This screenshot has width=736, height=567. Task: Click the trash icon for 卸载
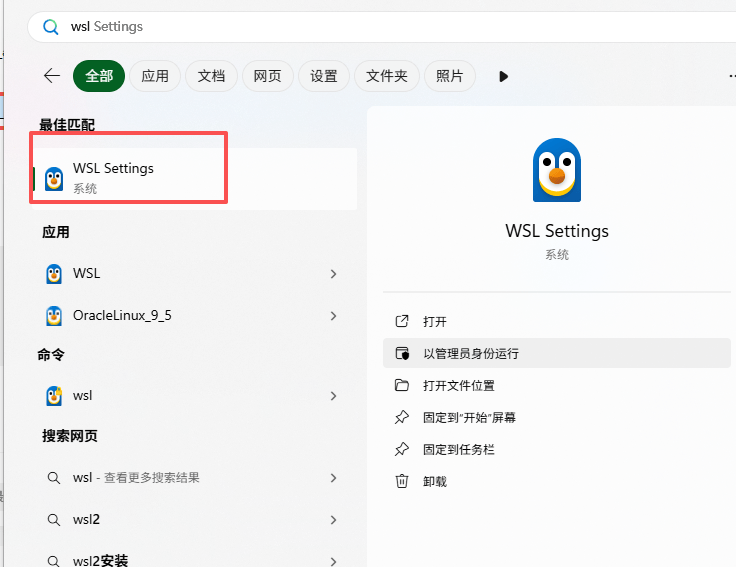click(x=402, y=481)
